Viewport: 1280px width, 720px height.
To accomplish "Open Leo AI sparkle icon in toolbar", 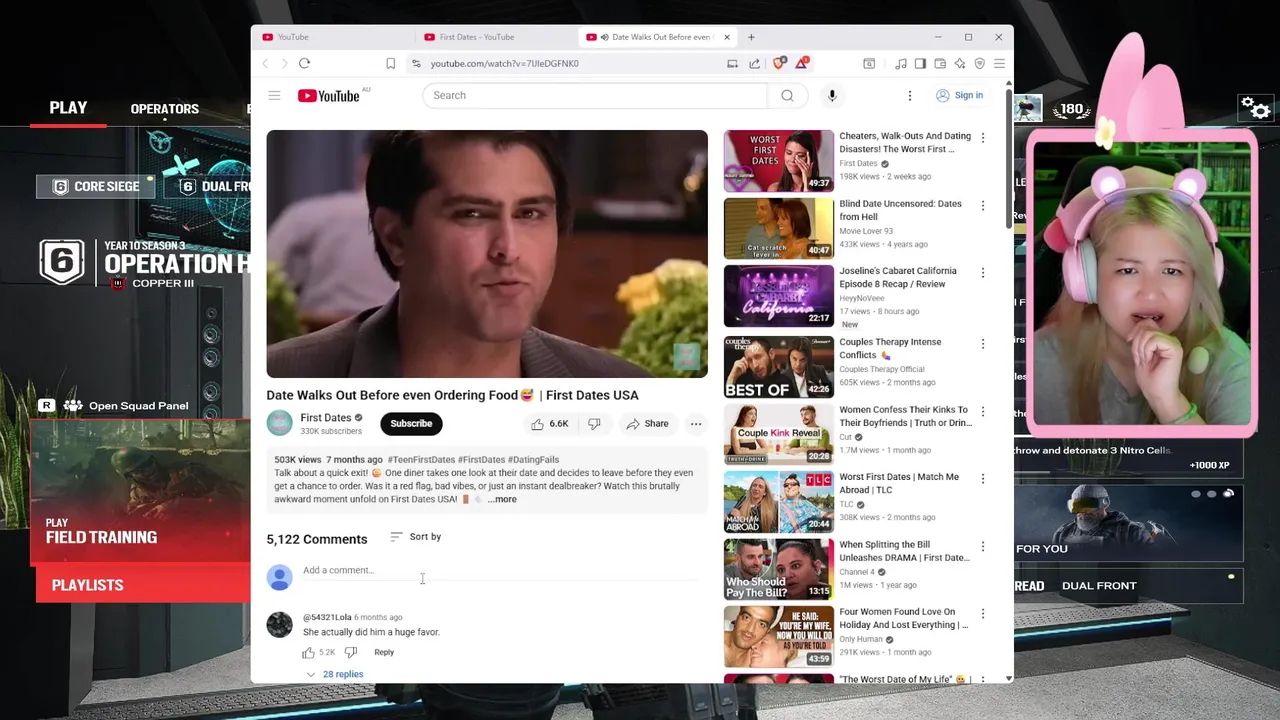I will coord(960,63).
